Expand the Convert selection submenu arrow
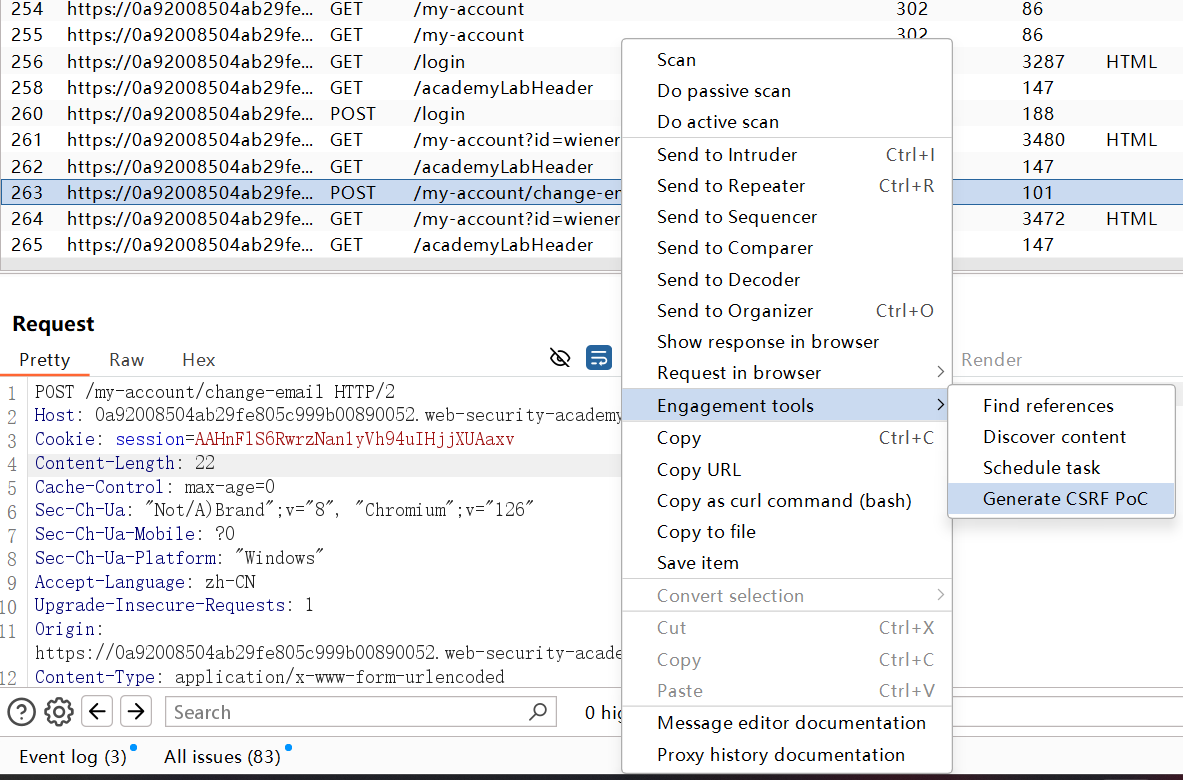Viewport: 1183px width, 780px height. tap(940, 595)
